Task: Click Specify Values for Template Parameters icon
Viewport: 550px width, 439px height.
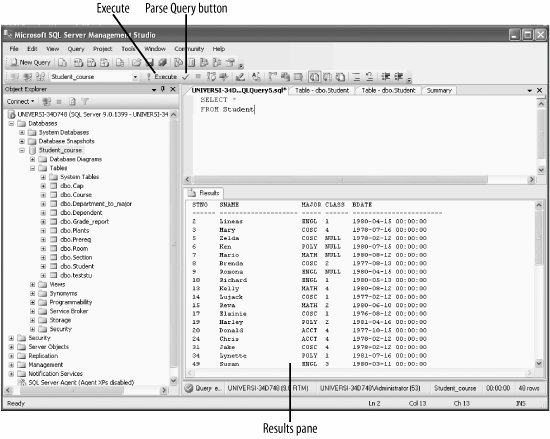Action: 256,76
